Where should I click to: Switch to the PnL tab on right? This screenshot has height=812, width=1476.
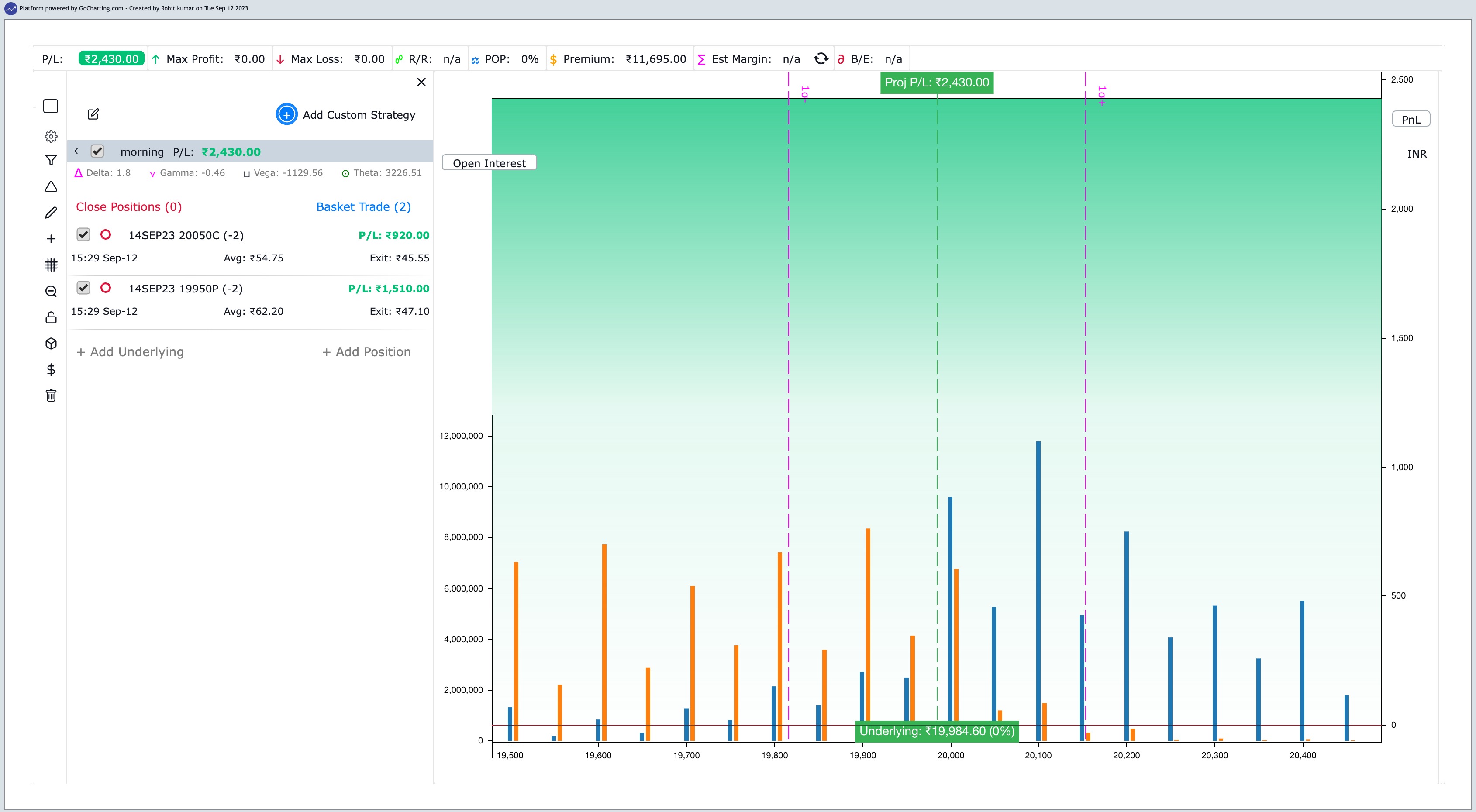click(1410, 119)
